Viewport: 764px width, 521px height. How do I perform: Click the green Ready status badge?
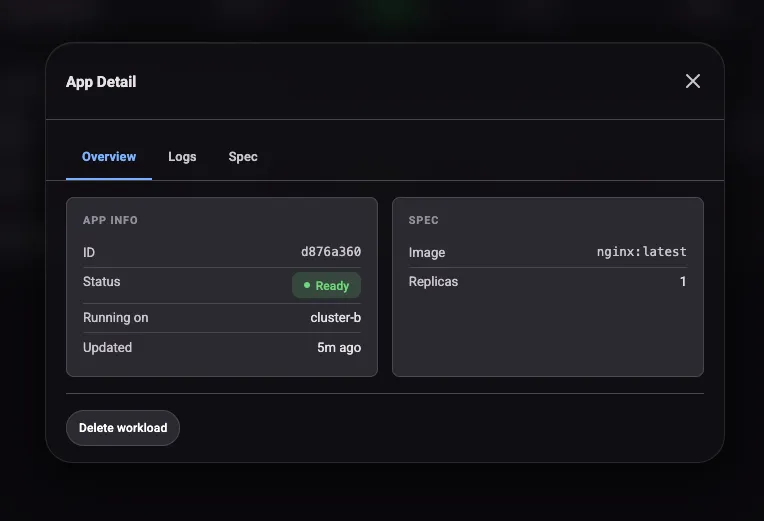(326, 285)
